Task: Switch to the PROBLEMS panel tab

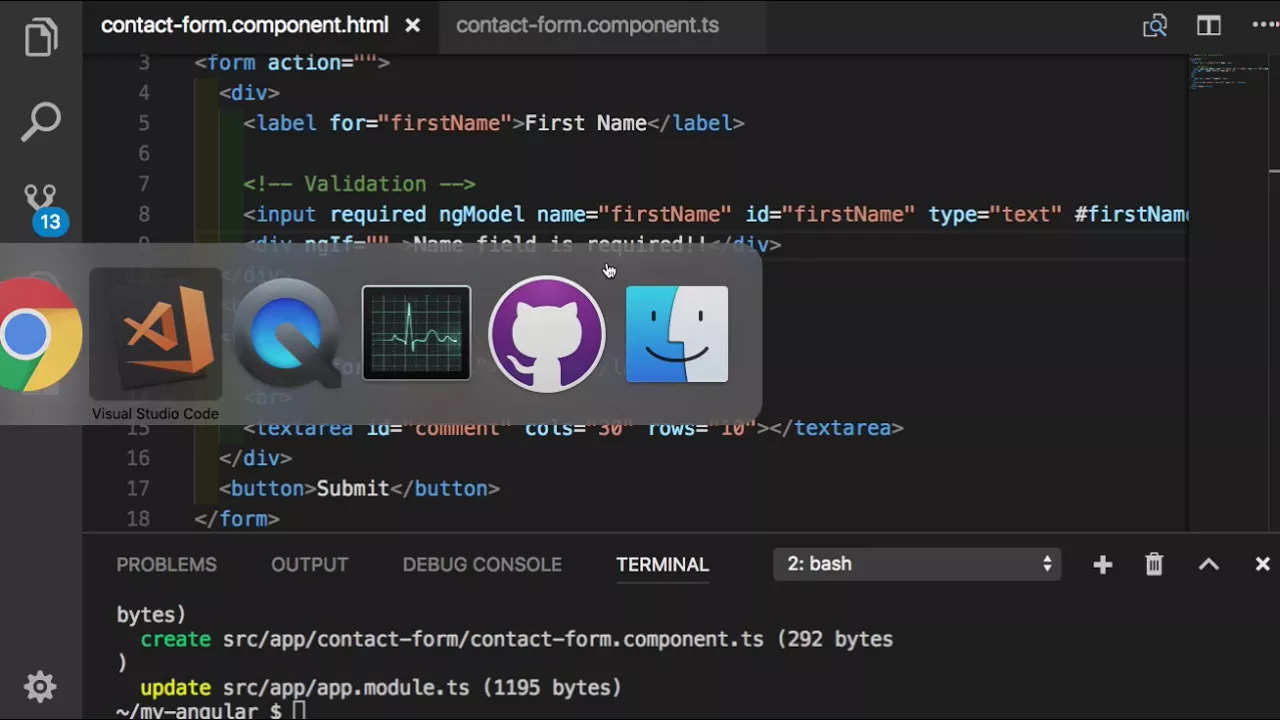Action: (x=166, y=565)
